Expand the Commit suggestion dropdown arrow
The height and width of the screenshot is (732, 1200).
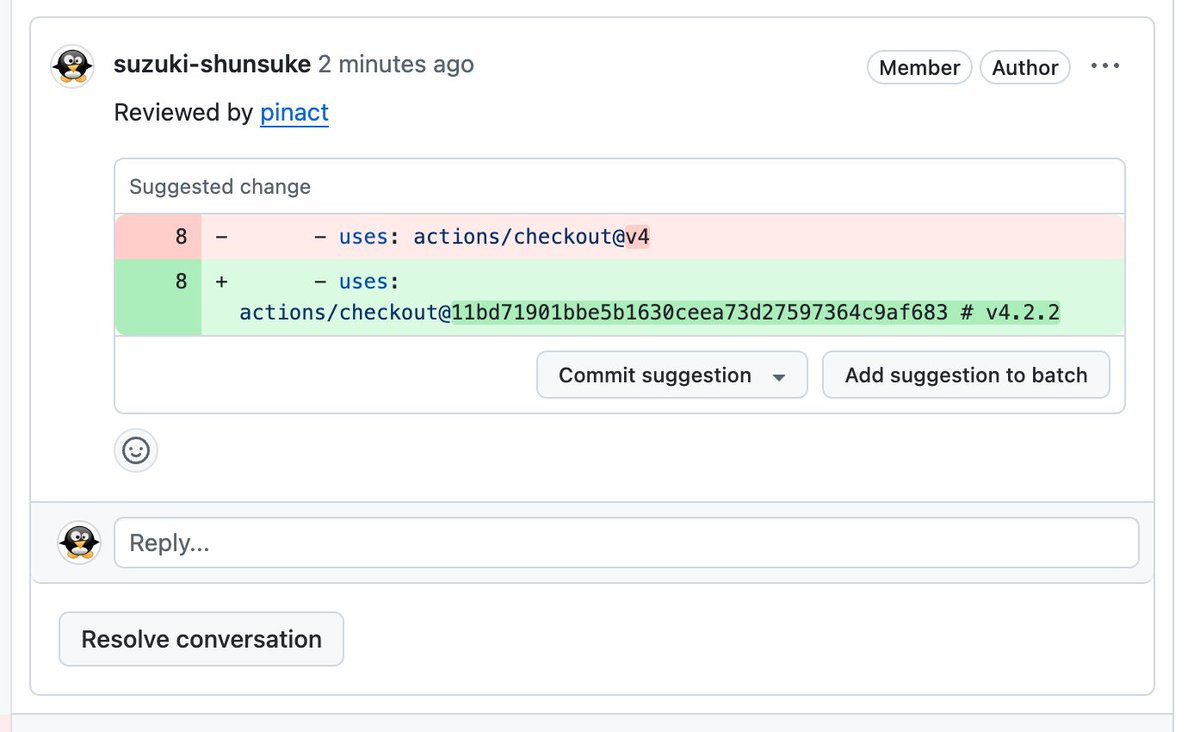pos(779,377)
